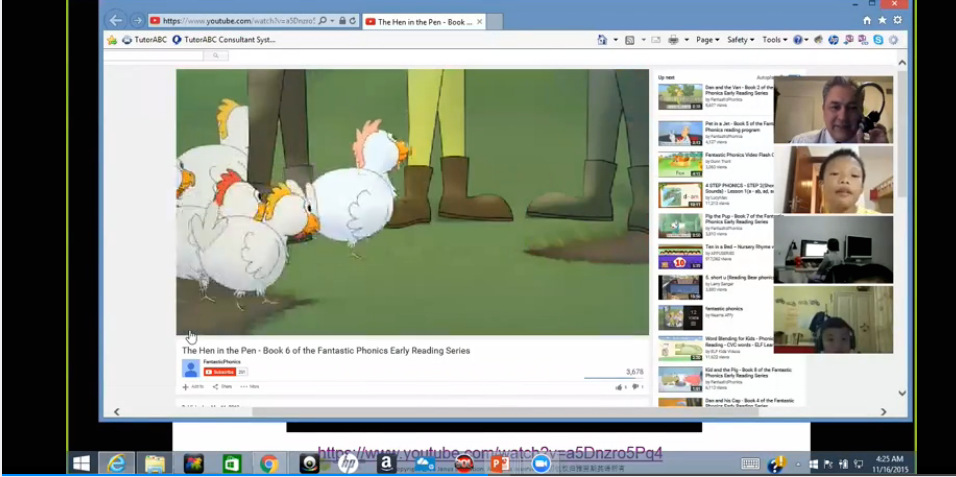Image resolution: width=956 pixels, height=477 pixels.
Task: Click the Send to OneNote toolbar icon
Action: pos(848,40)
